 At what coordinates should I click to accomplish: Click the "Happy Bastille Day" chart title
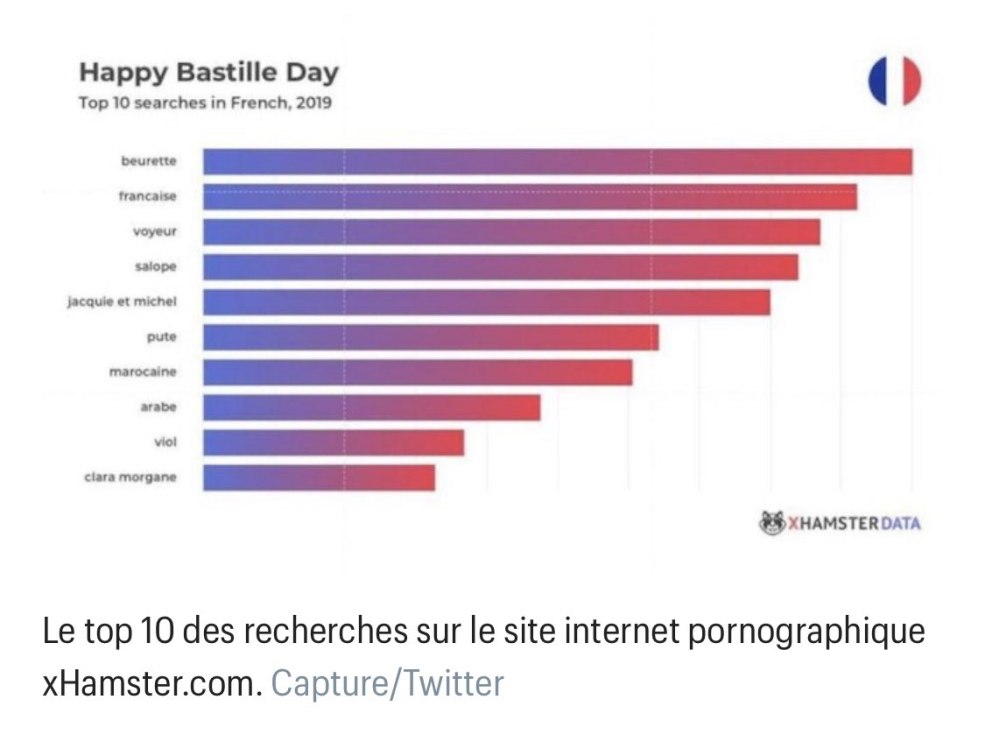208,73
